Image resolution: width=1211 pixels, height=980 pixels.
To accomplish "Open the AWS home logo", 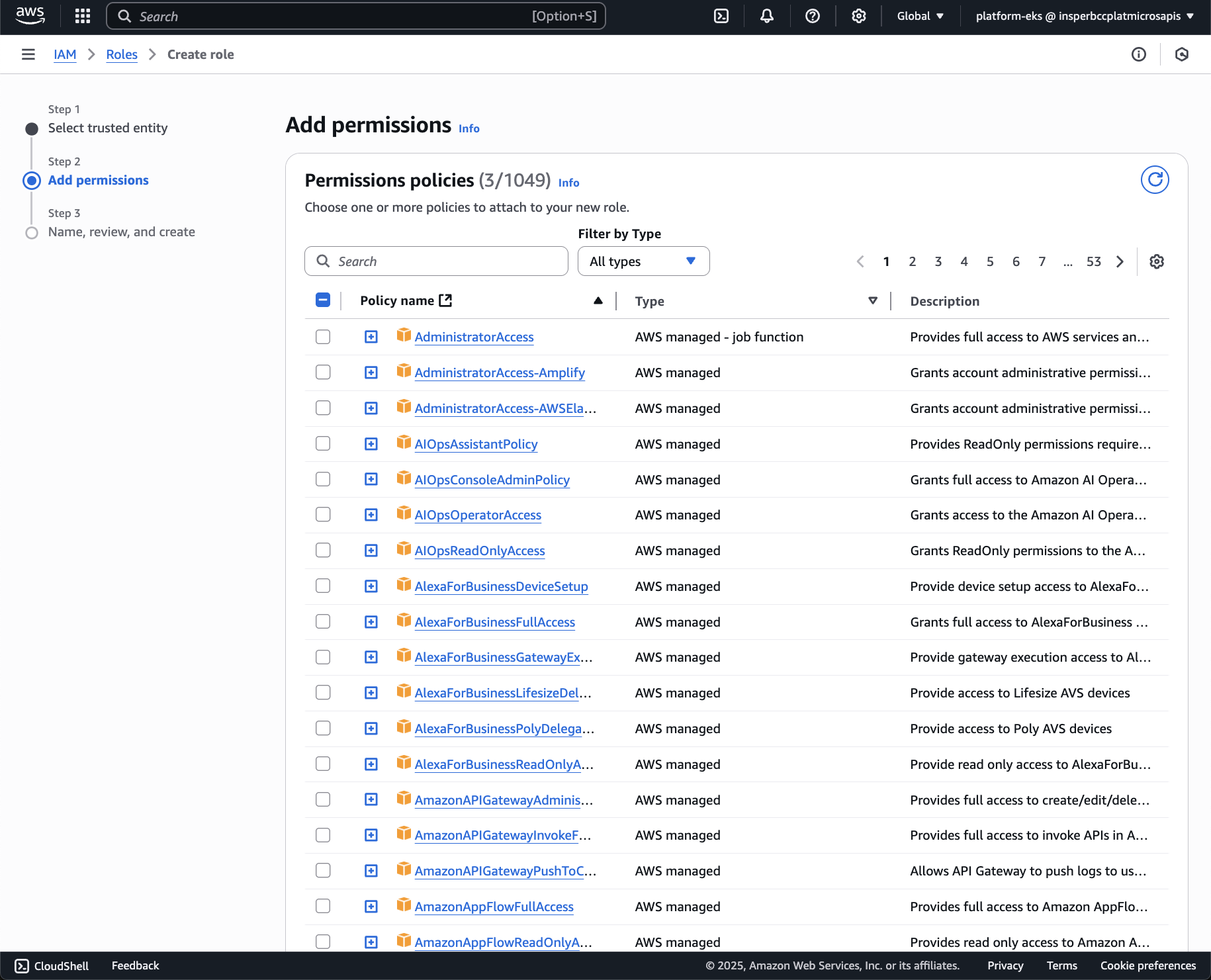I will point(30,16).
